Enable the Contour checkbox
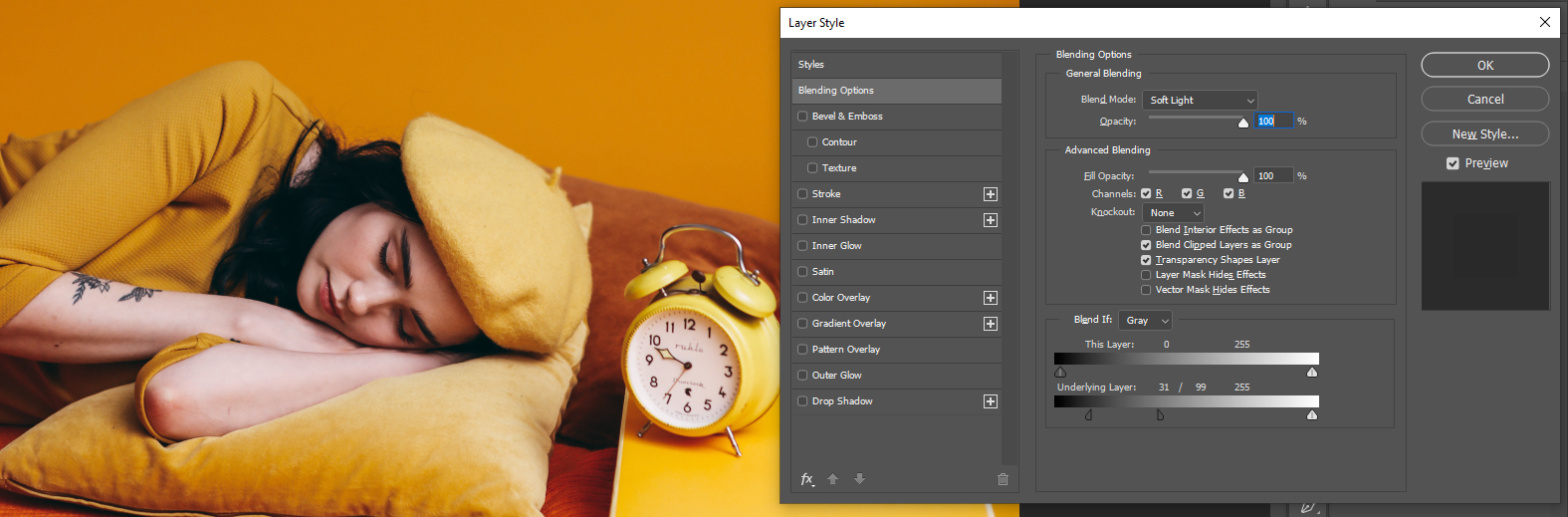This screenshot has height=517, width=1568. point(812,142)
